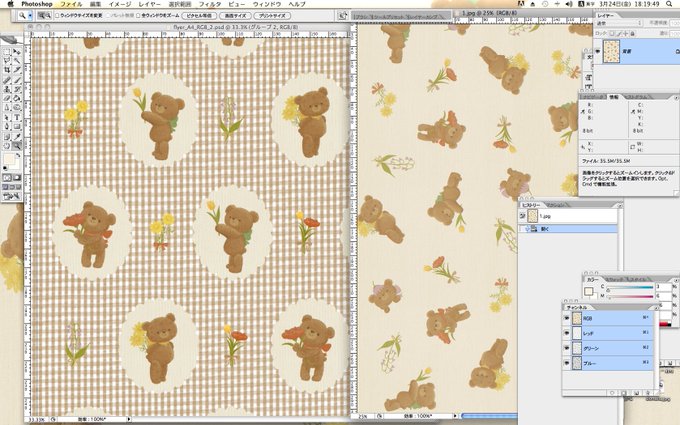Select the Shape tool
The height and width of the screenshot is (425, 680).
click(17, 126)
